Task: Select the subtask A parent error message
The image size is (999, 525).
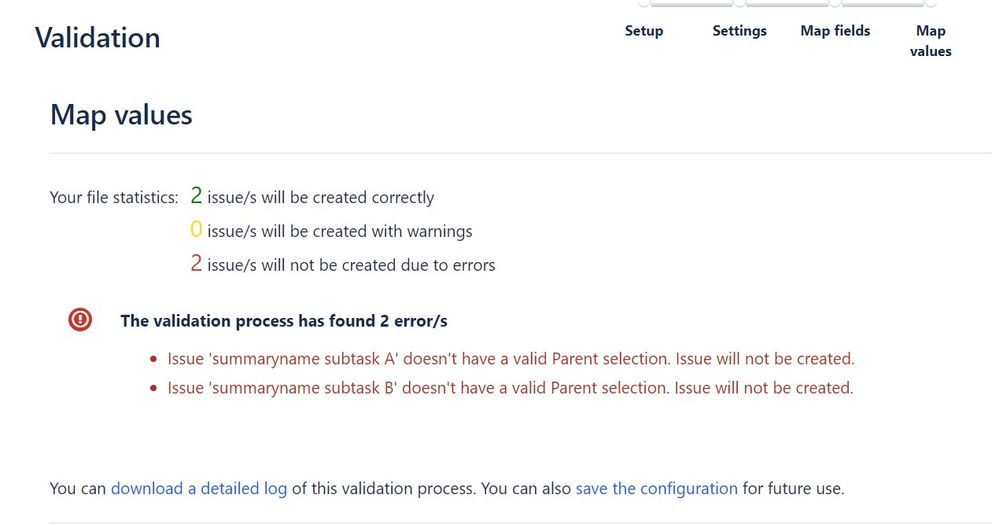Action: (x=510, y=359)
